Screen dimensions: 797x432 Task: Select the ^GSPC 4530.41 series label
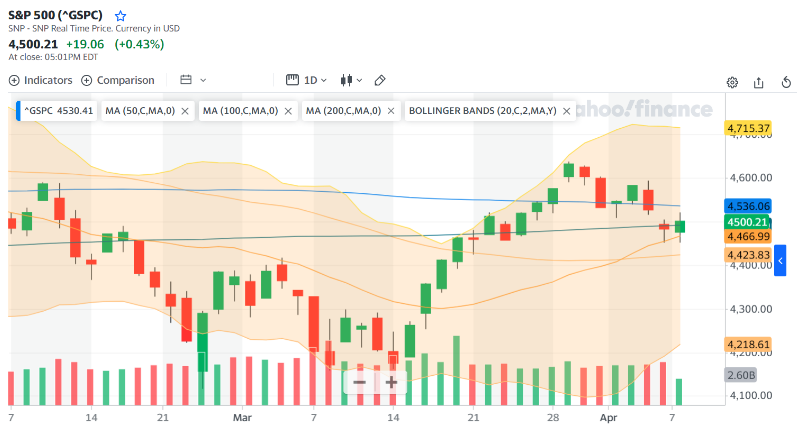click(x=56, y=111)
